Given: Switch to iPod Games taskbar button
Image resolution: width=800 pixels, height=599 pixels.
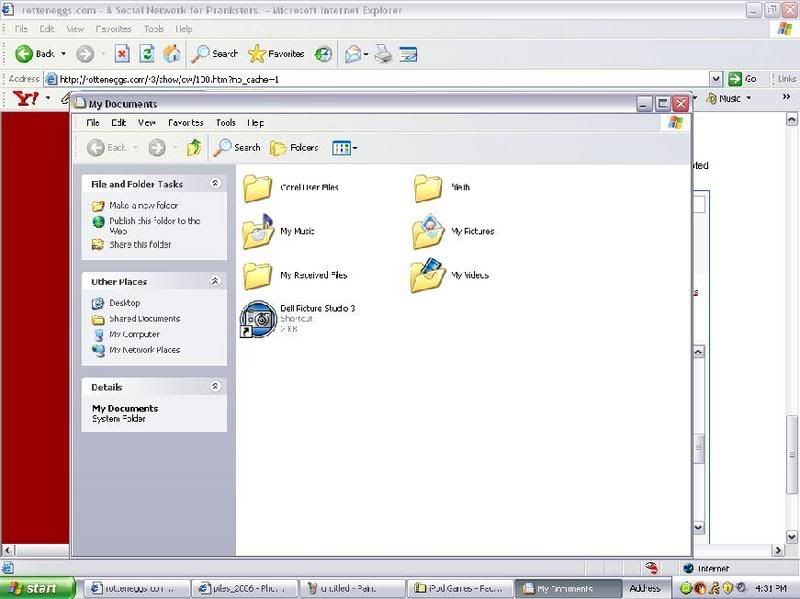Looking at the screenshot, I should point(461,588).
